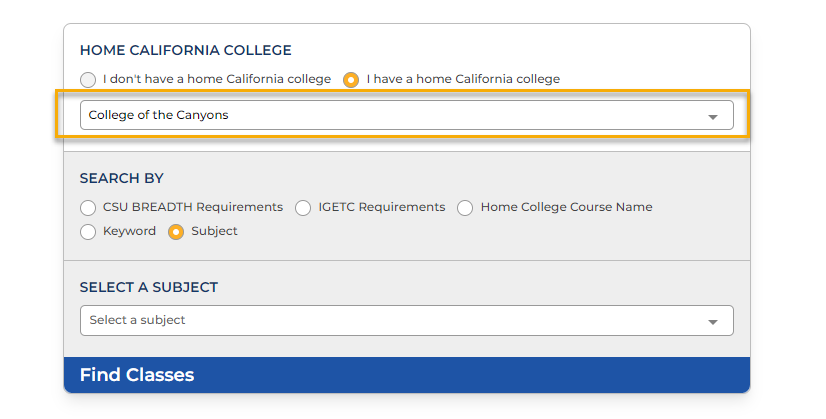
Task: Select the Keyword radio circle
Action: click(x=88, y=232)
